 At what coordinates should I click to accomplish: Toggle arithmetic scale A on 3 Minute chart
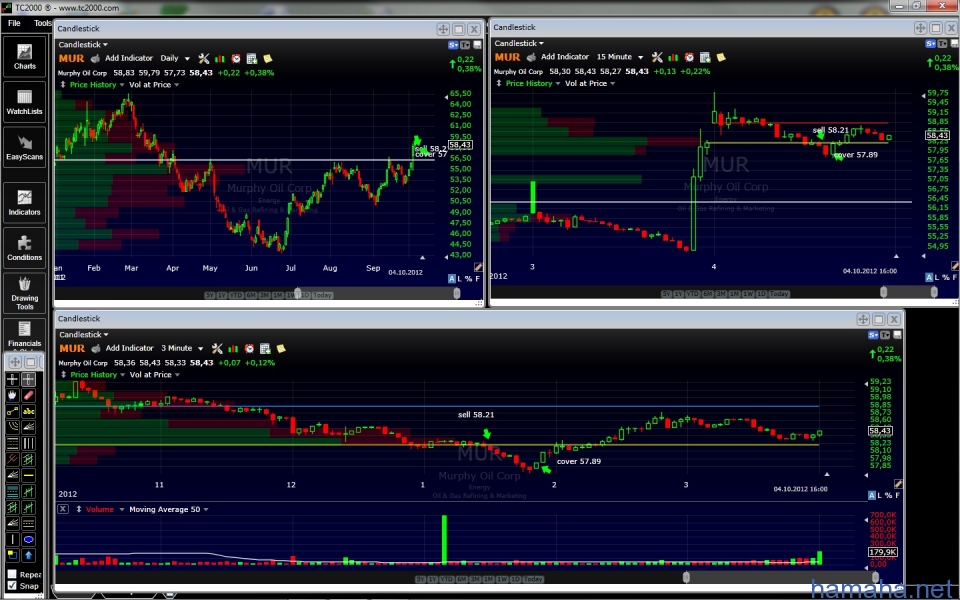872,495
